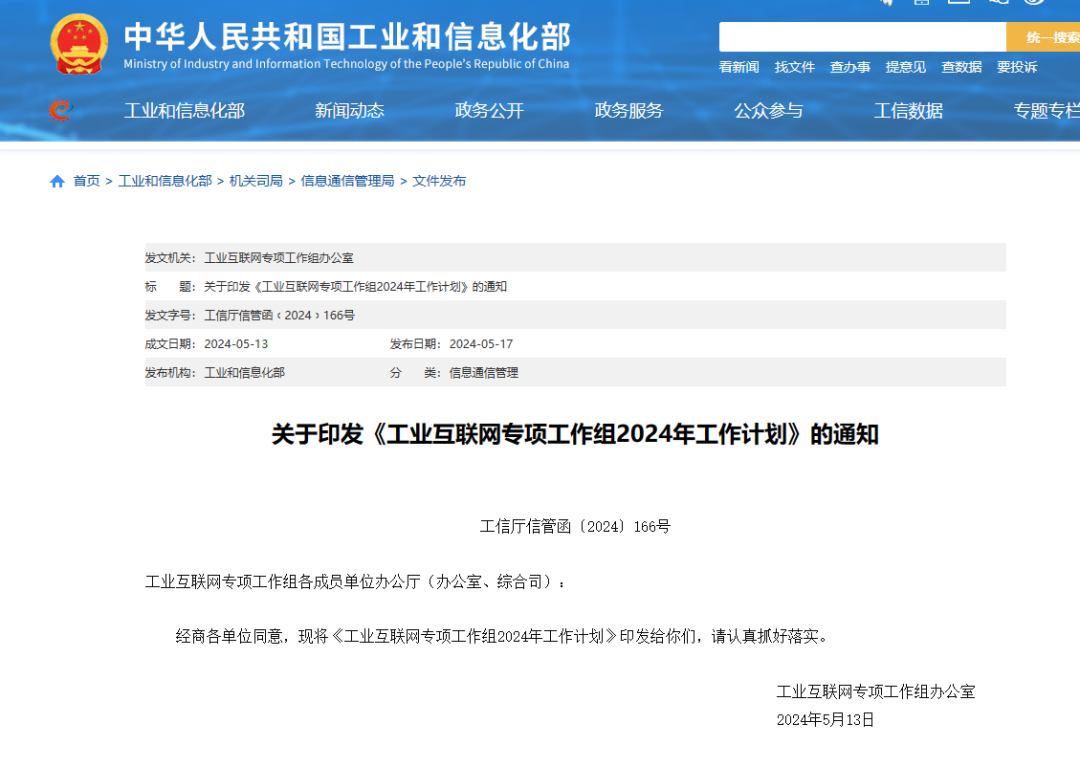Open the 找文件 quick link
Viewport: 1080px width, 767px height.
tap(795, 67)
